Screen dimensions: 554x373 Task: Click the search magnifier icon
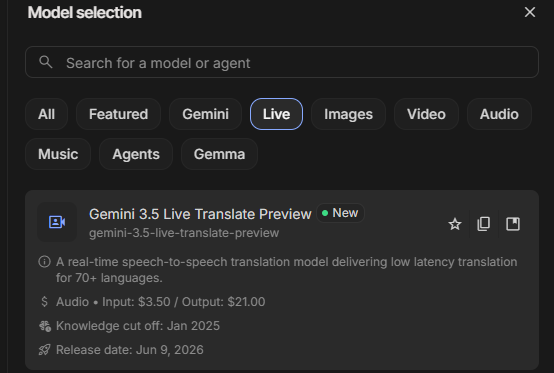point(46,62)
